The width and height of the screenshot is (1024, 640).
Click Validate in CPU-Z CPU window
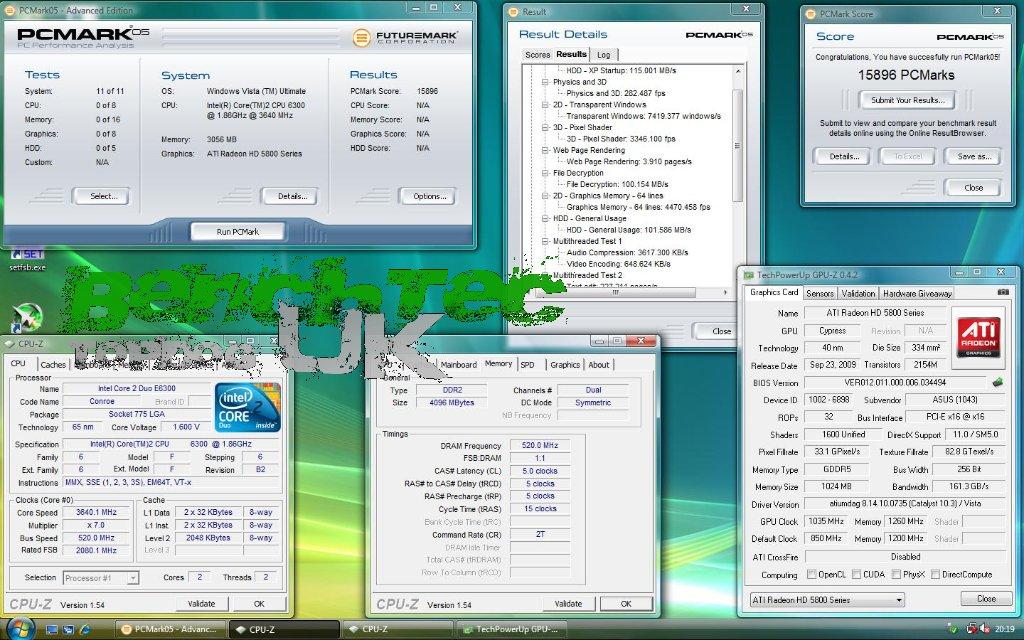(x=201, y=604)
